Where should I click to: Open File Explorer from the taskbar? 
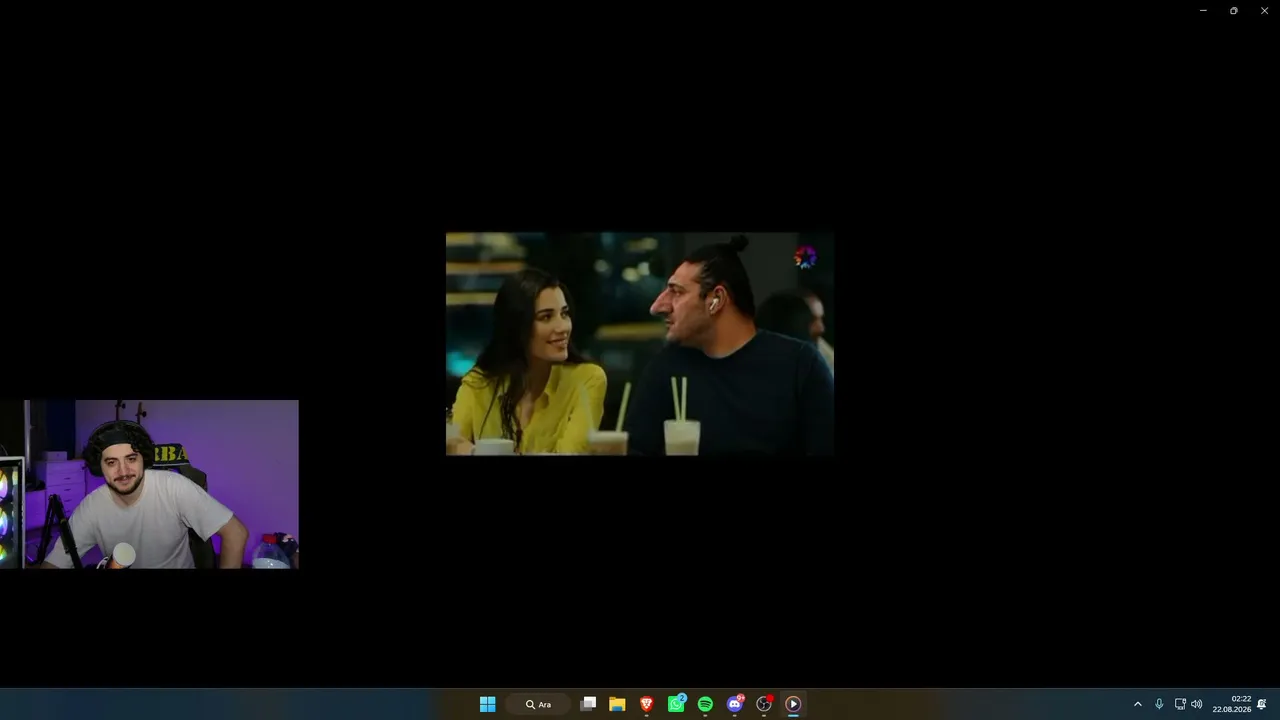tap(617, 704)
